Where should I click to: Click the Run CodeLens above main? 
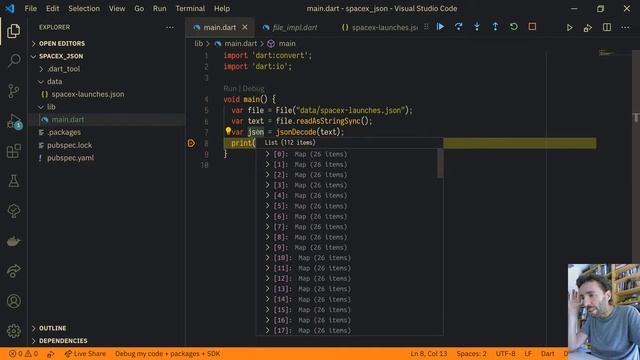pos(230,89)
